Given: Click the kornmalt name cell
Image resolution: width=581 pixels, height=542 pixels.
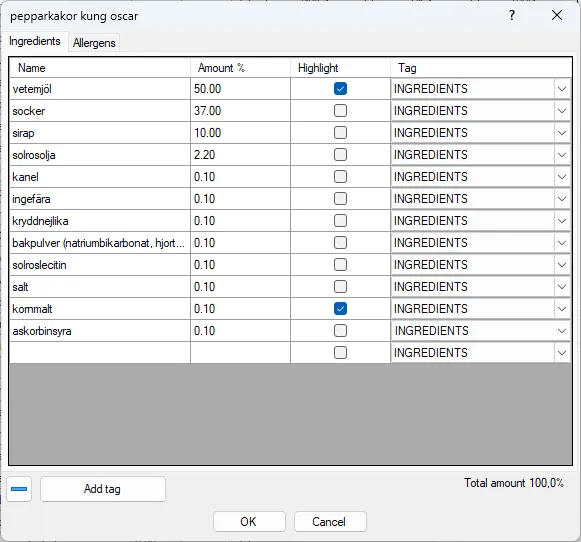Looking at the screenshot, I should 100,309.
